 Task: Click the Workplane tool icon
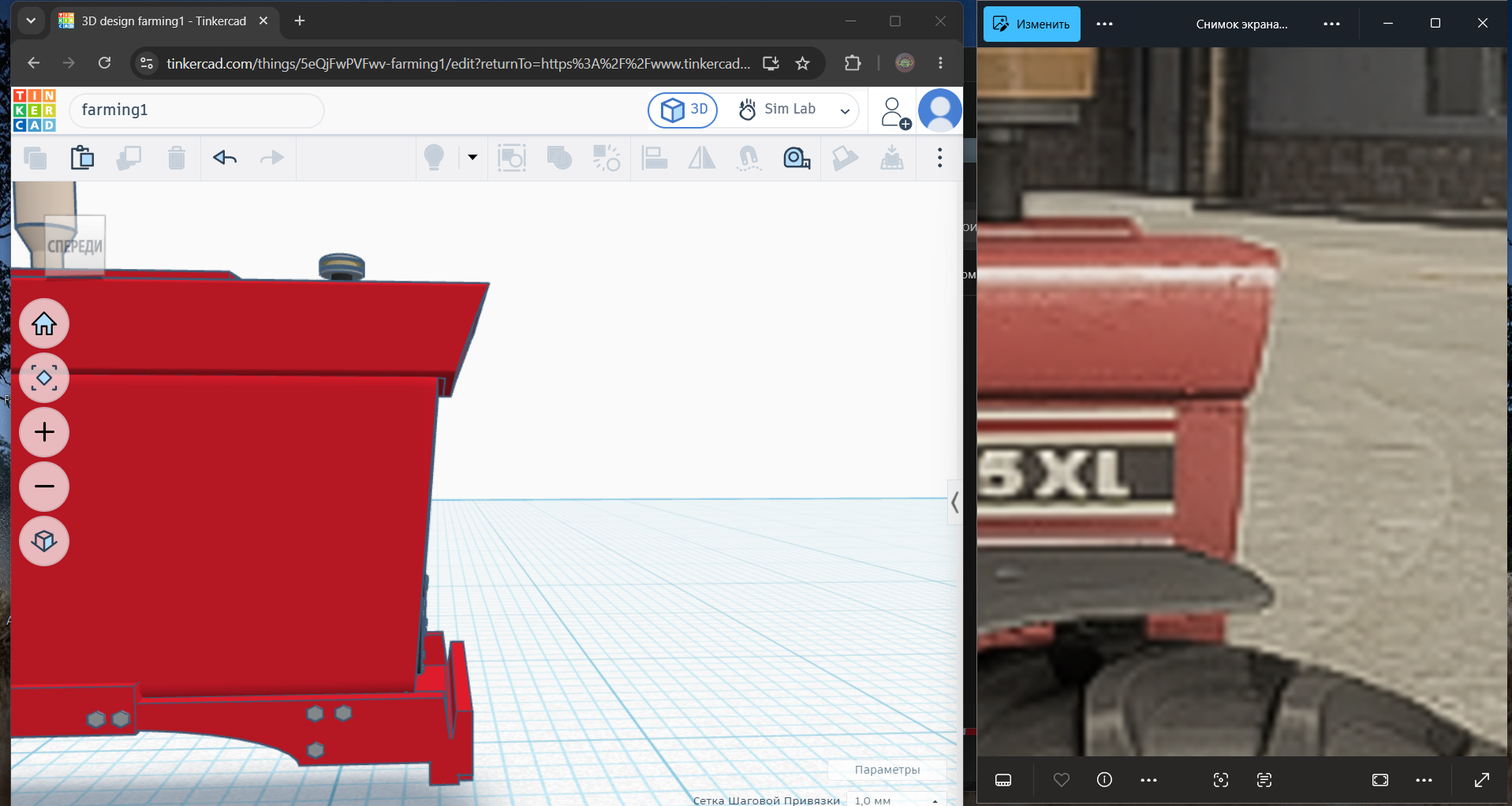pyautogui.click(x=892, y=159)
